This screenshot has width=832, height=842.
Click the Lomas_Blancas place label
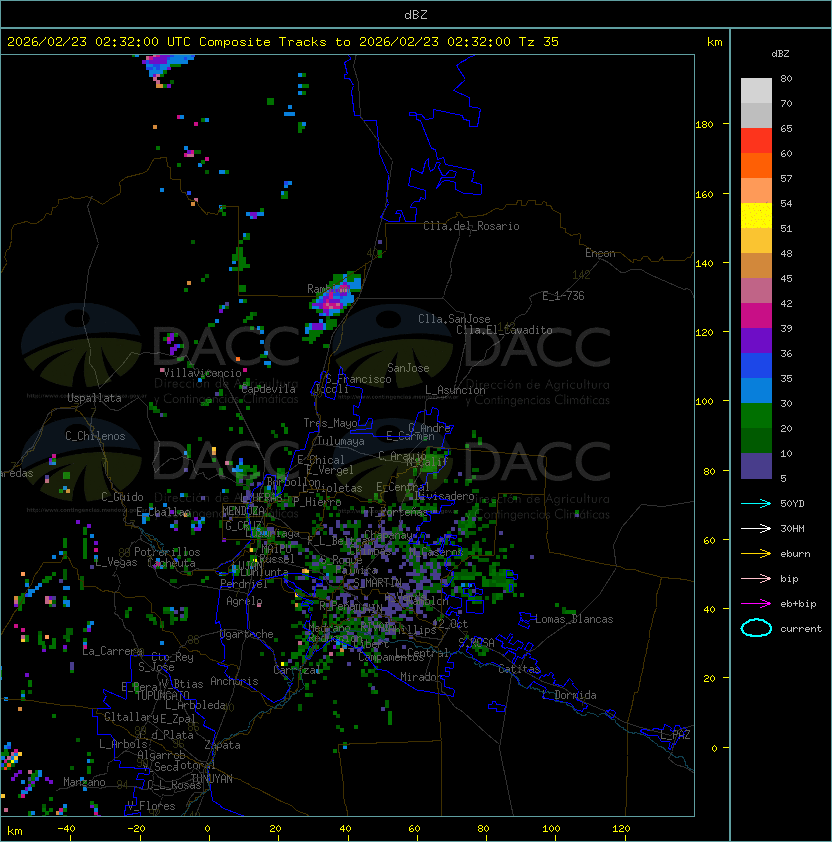pos(574,619)
